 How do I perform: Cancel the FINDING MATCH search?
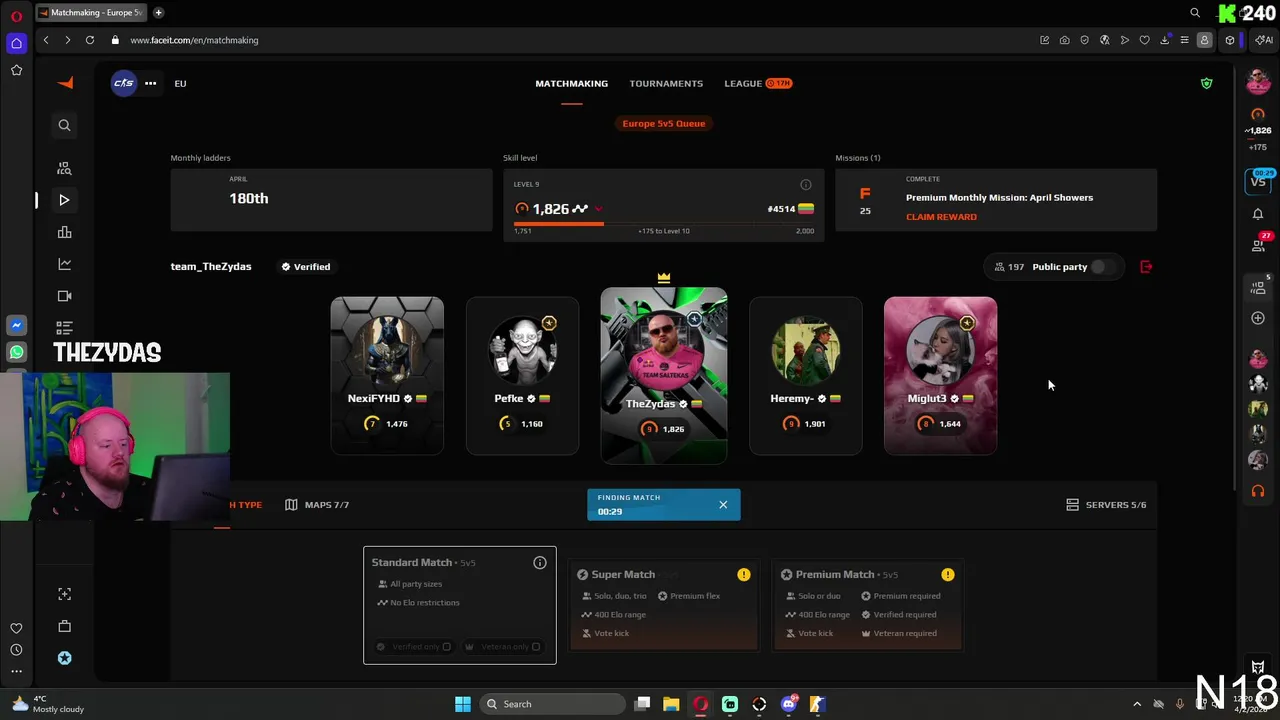(x=723, y=505)
